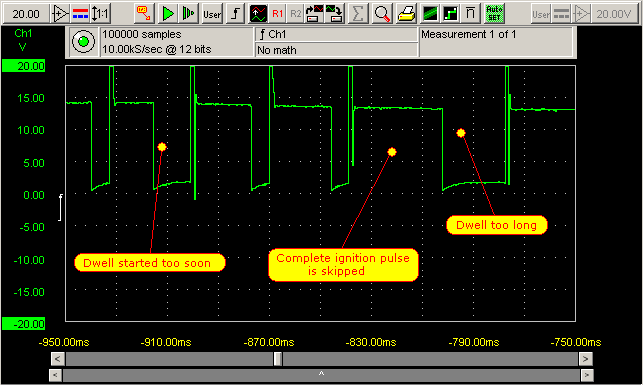Click the green stepped interpolation icon
This screenshot has height=385, width=643.
coord(450,14)
